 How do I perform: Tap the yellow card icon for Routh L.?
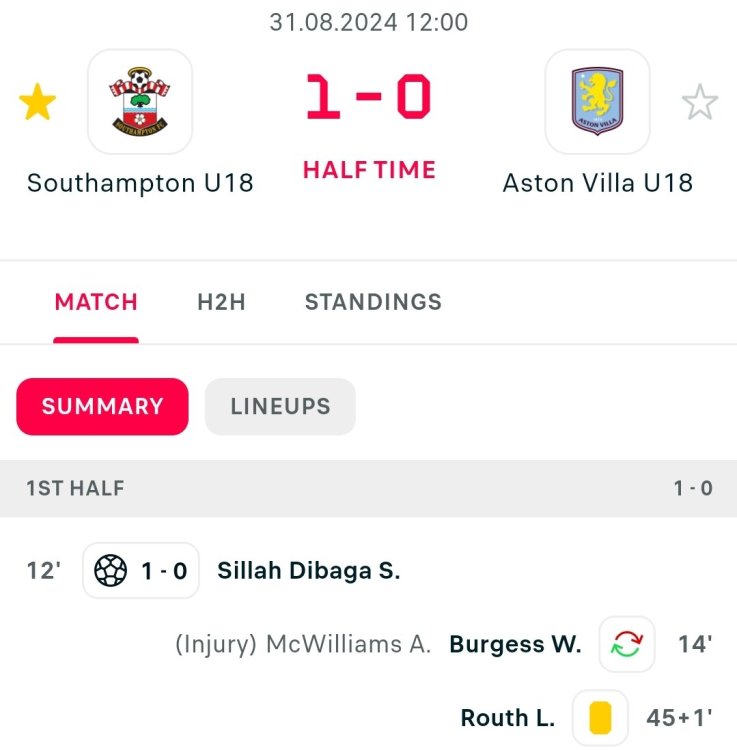pyautogui.click(x=600, y=718)
